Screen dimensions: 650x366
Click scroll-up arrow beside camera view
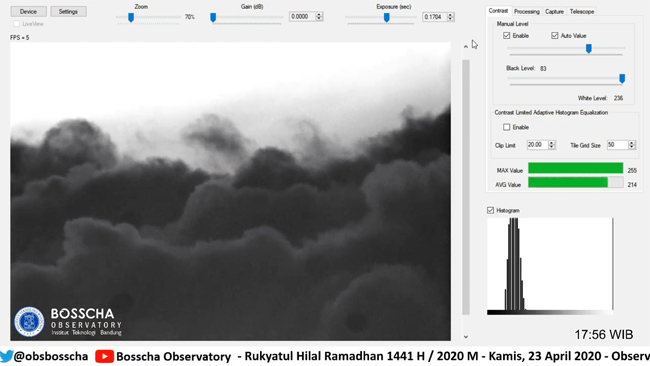(466, 47)
